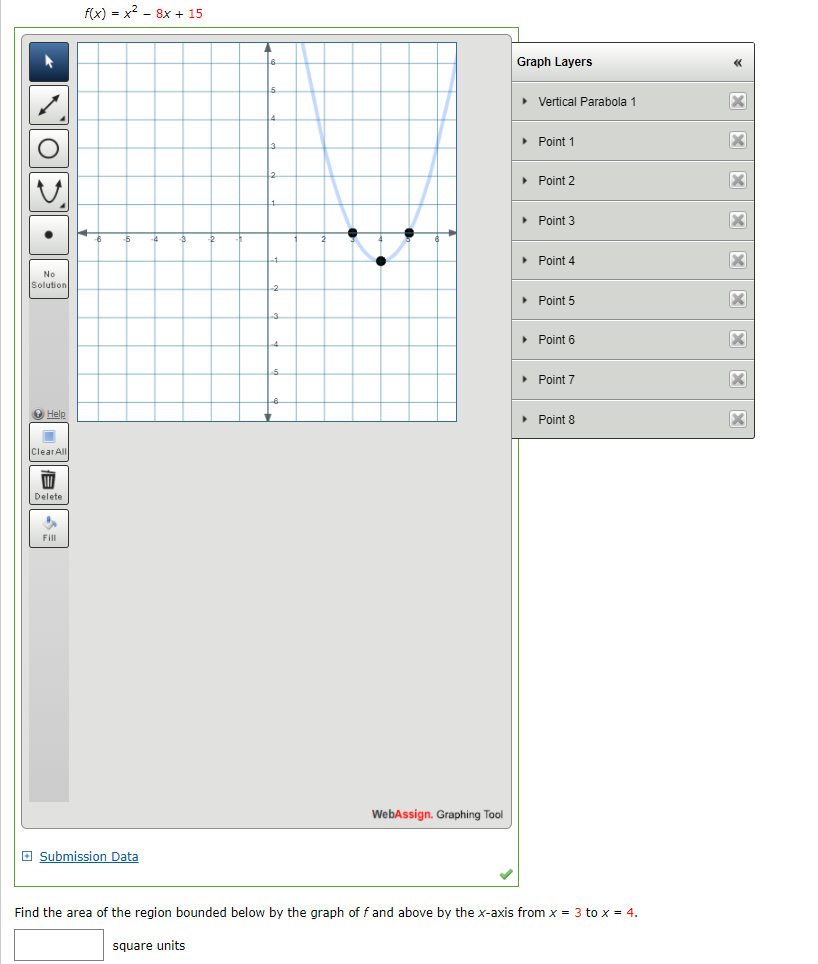
Task: Select the line drawing tool
Action: point(48,104)
